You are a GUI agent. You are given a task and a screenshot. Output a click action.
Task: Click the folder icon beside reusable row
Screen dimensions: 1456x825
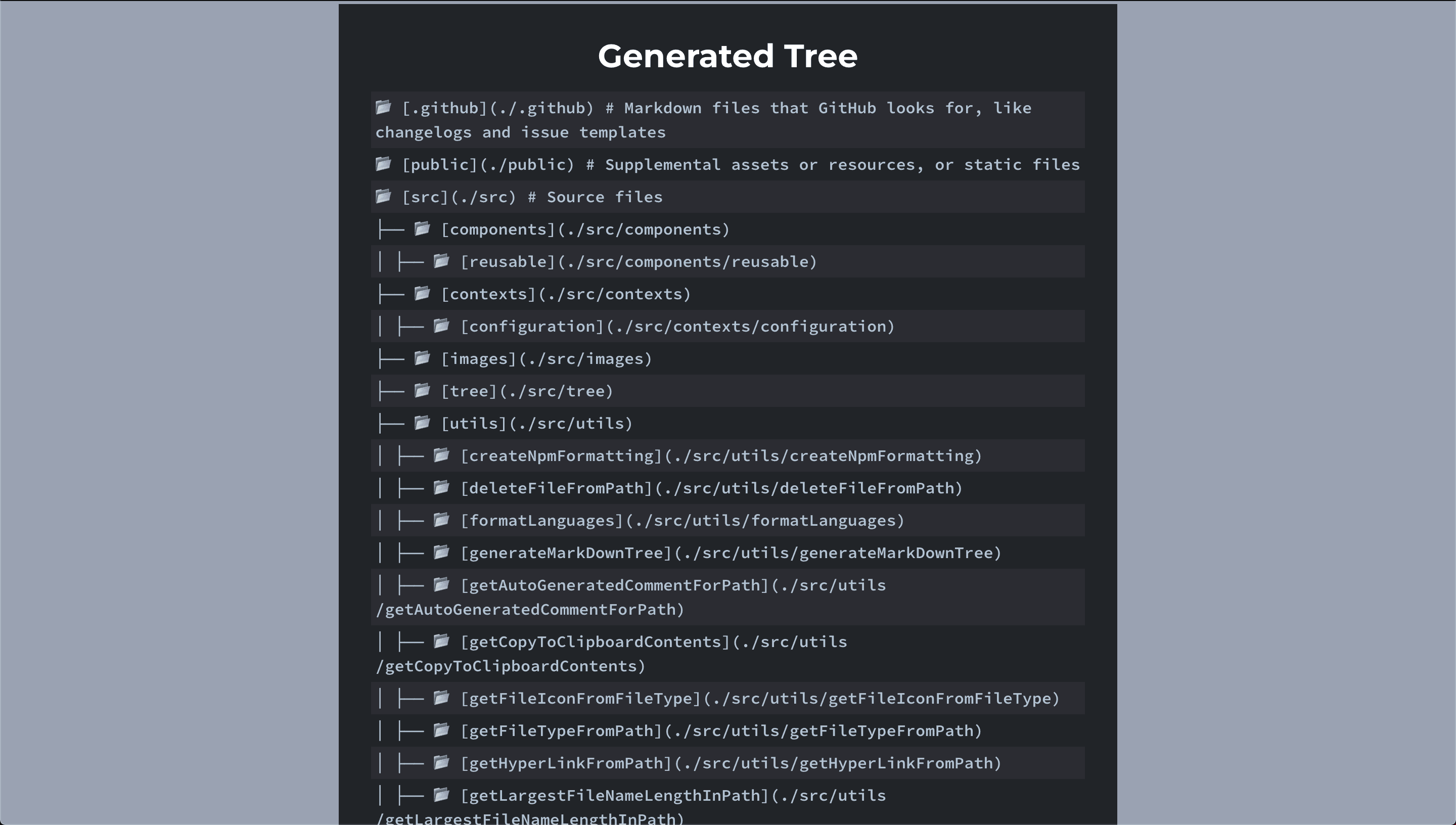click(441, 261)
